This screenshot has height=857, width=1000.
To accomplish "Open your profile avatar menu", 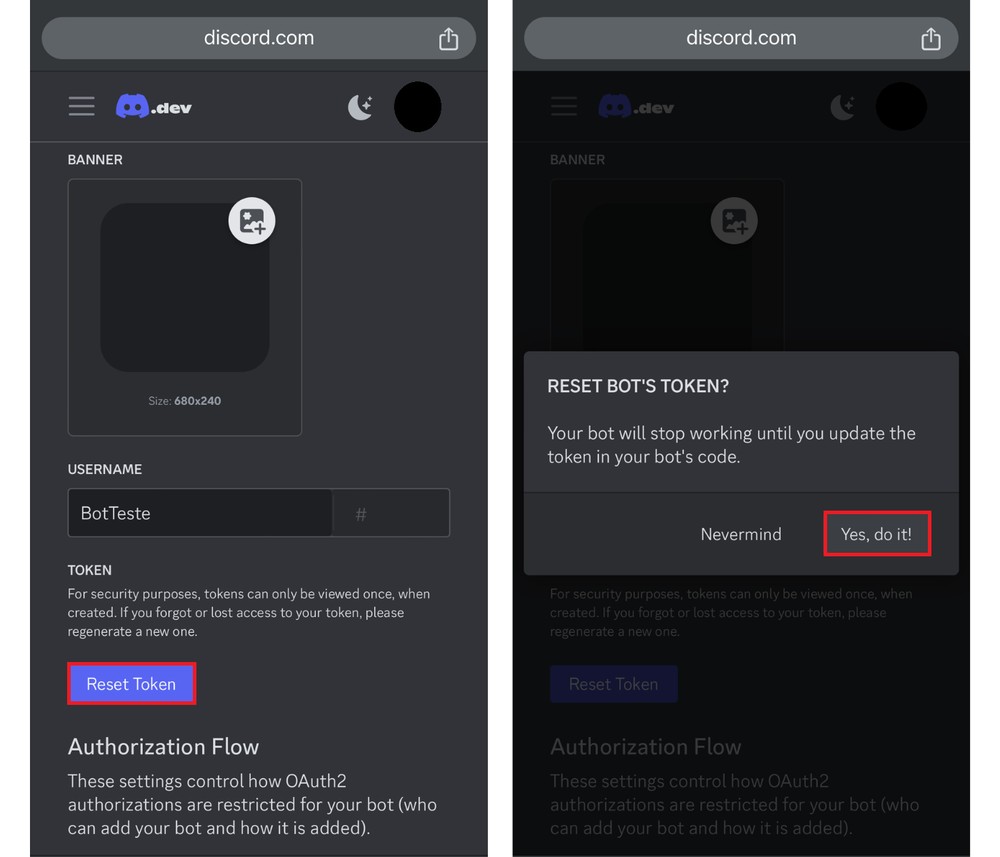I will click(x=418, y=107).
